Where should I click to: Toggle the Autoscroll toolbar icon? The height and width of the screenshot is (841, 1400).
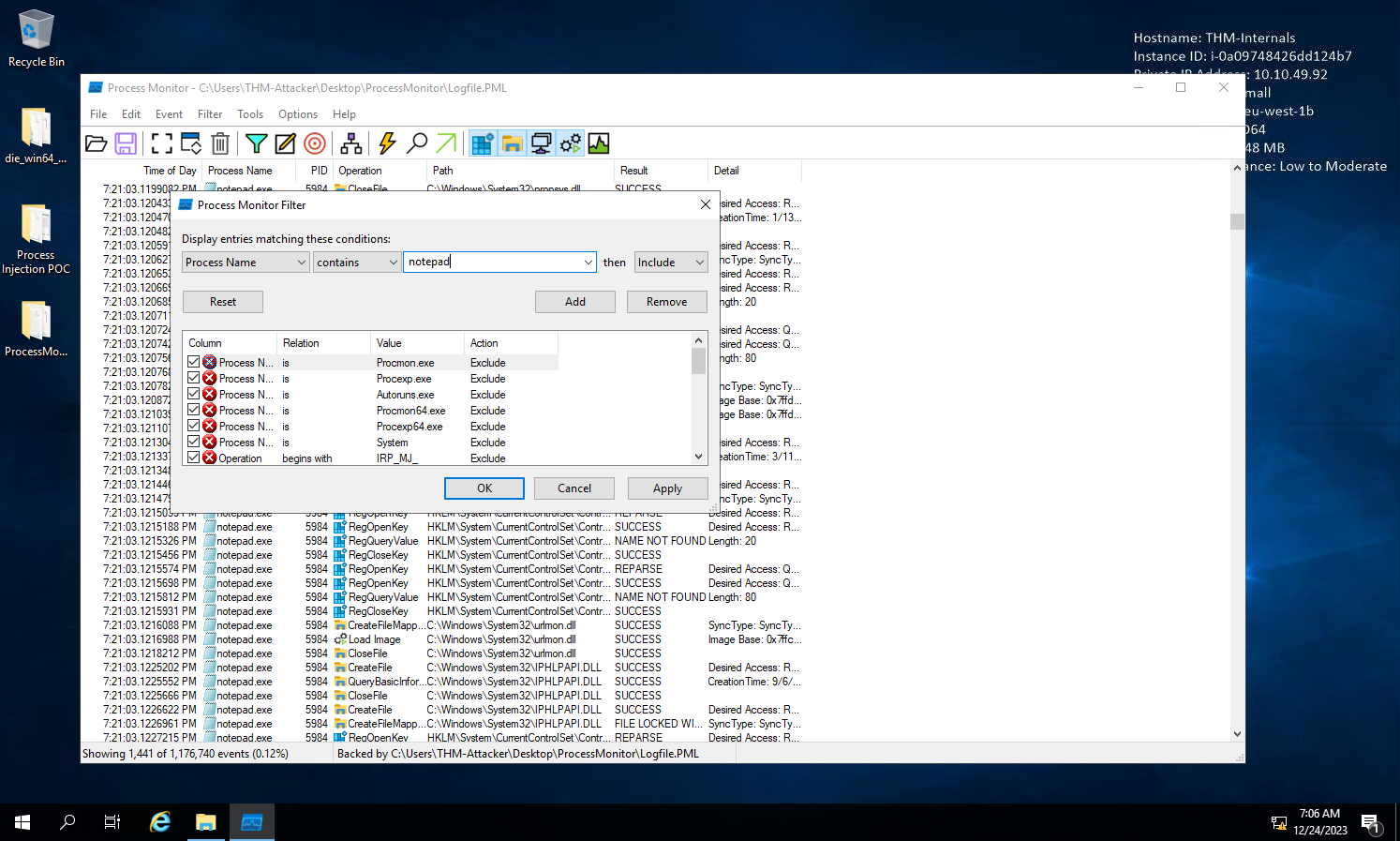[191, 143]
